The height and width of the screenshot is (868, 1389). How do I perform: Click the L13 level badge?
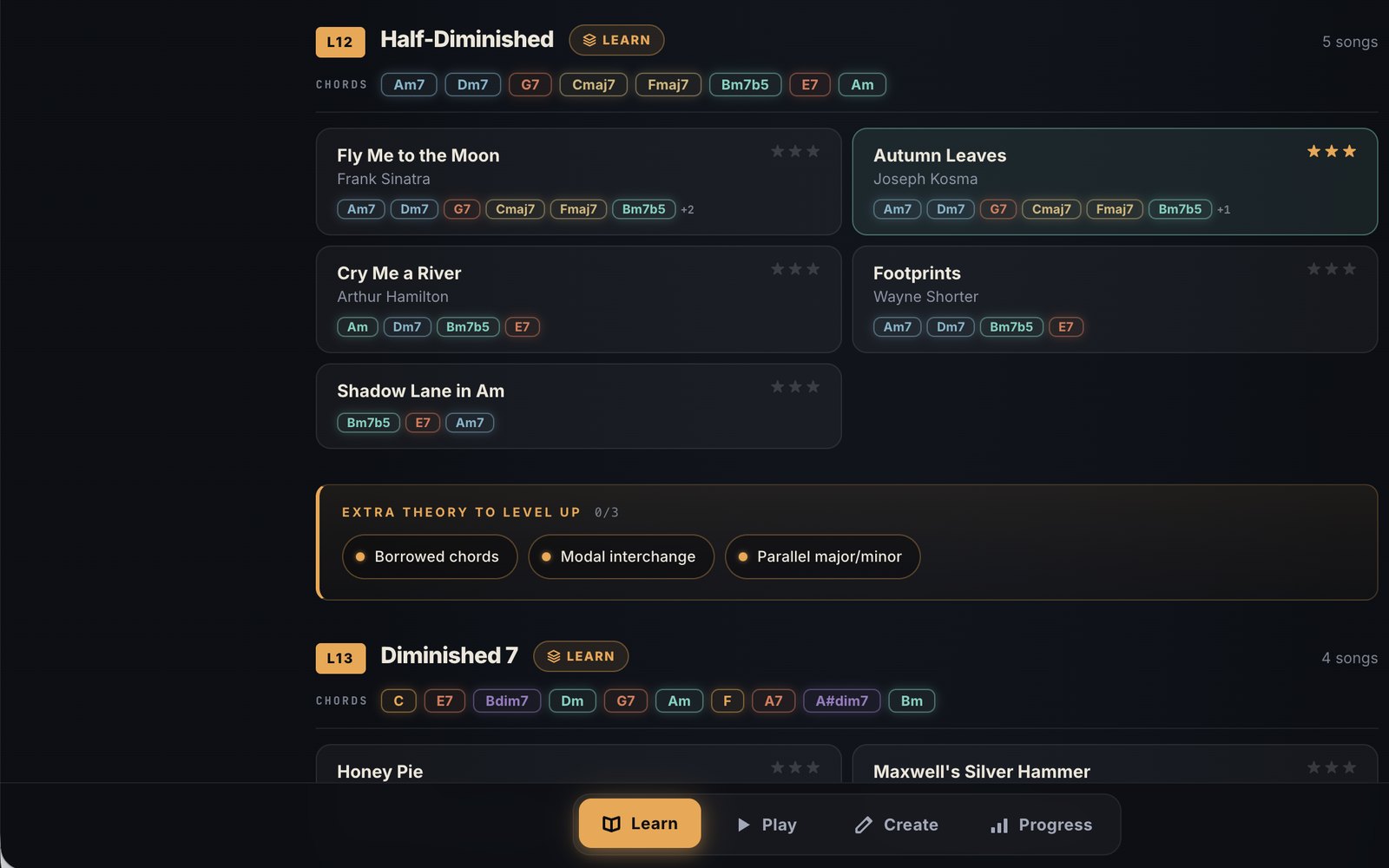coord(340,658)
